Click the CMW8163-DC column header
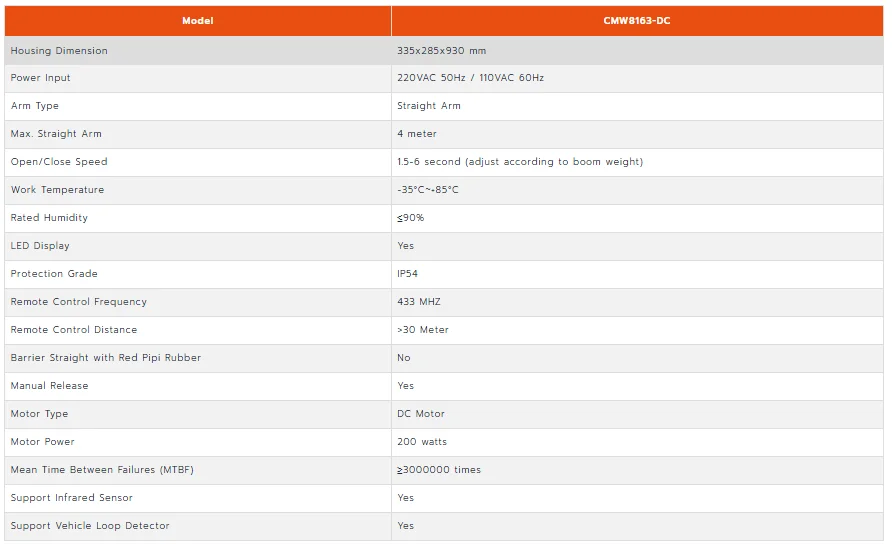Image resolution: width=892 pixels, height=547 pixels. pyautogui.click(x=637, y=21)
